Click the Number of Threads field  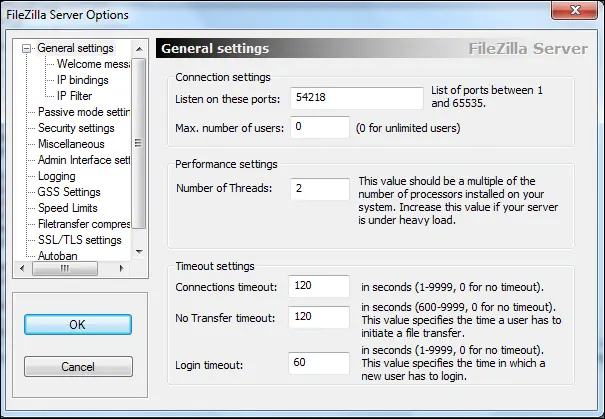pyautogui.click(x=320, y=189)
